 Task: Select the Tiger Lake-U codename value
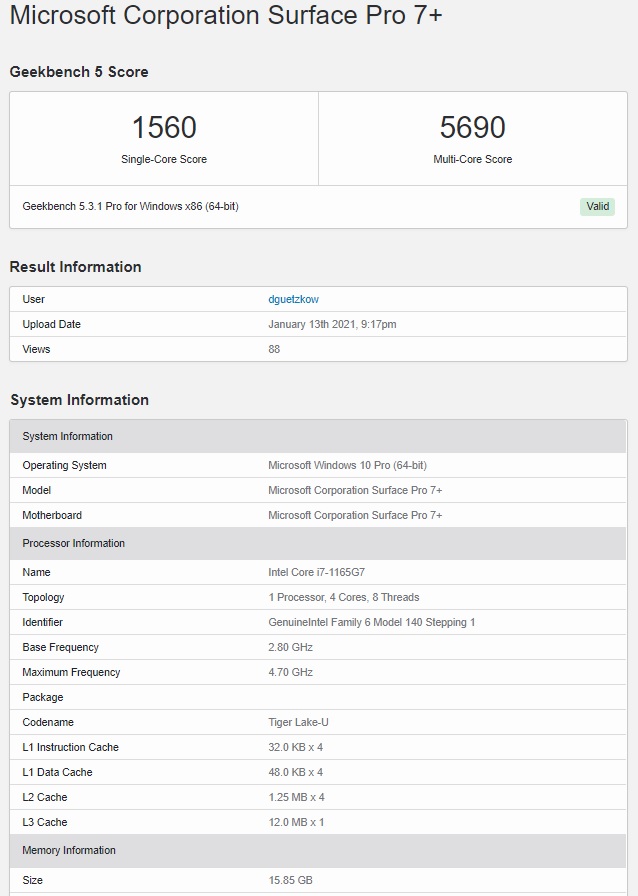[x=298, y=722]
